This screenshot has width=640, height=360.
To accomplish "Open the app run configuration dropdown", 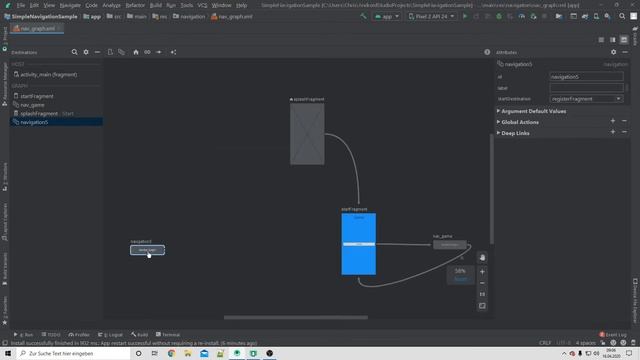I will [x=387, y=16].
